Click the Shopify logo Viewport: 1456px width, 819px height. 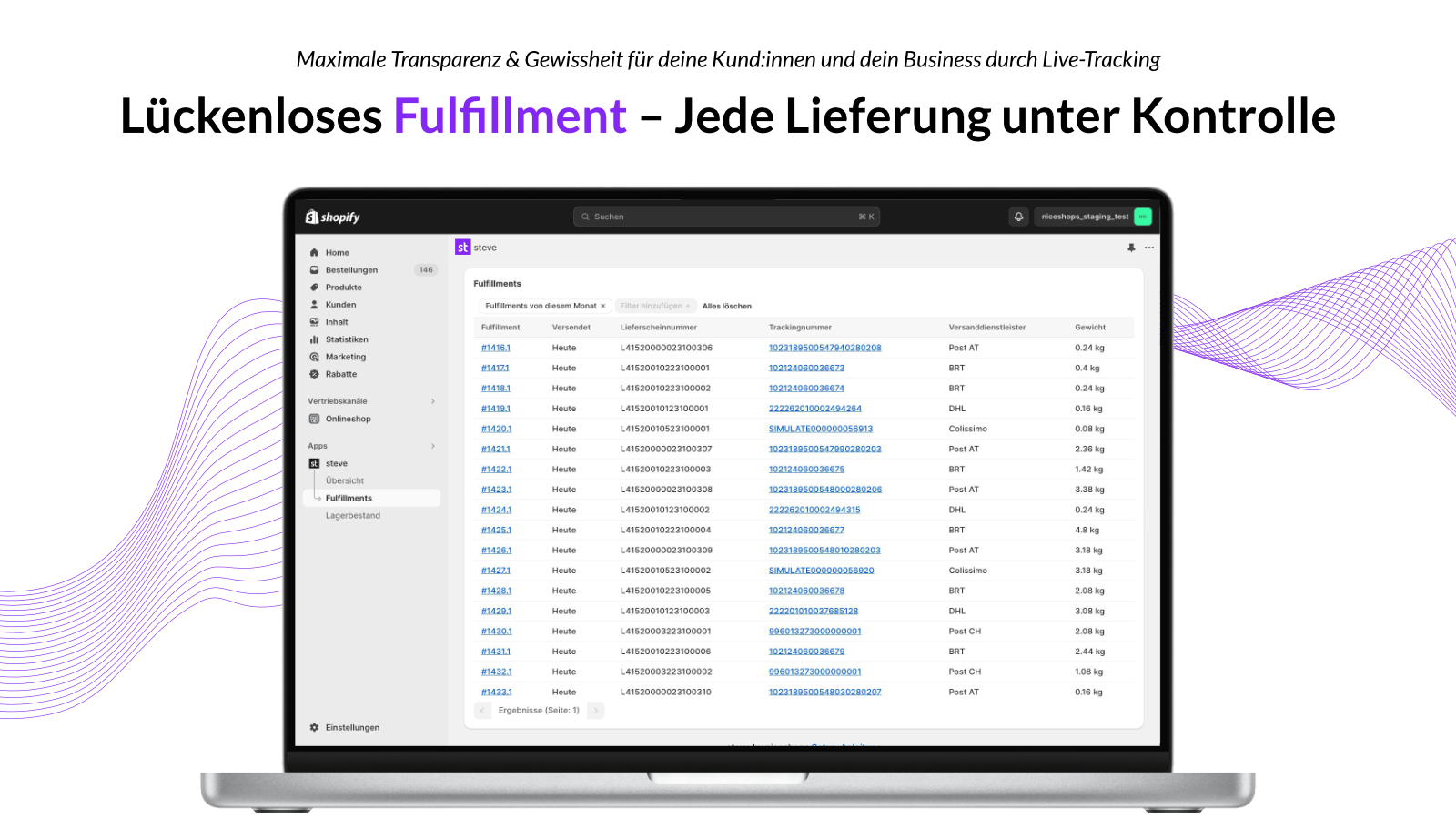[333, 217]
